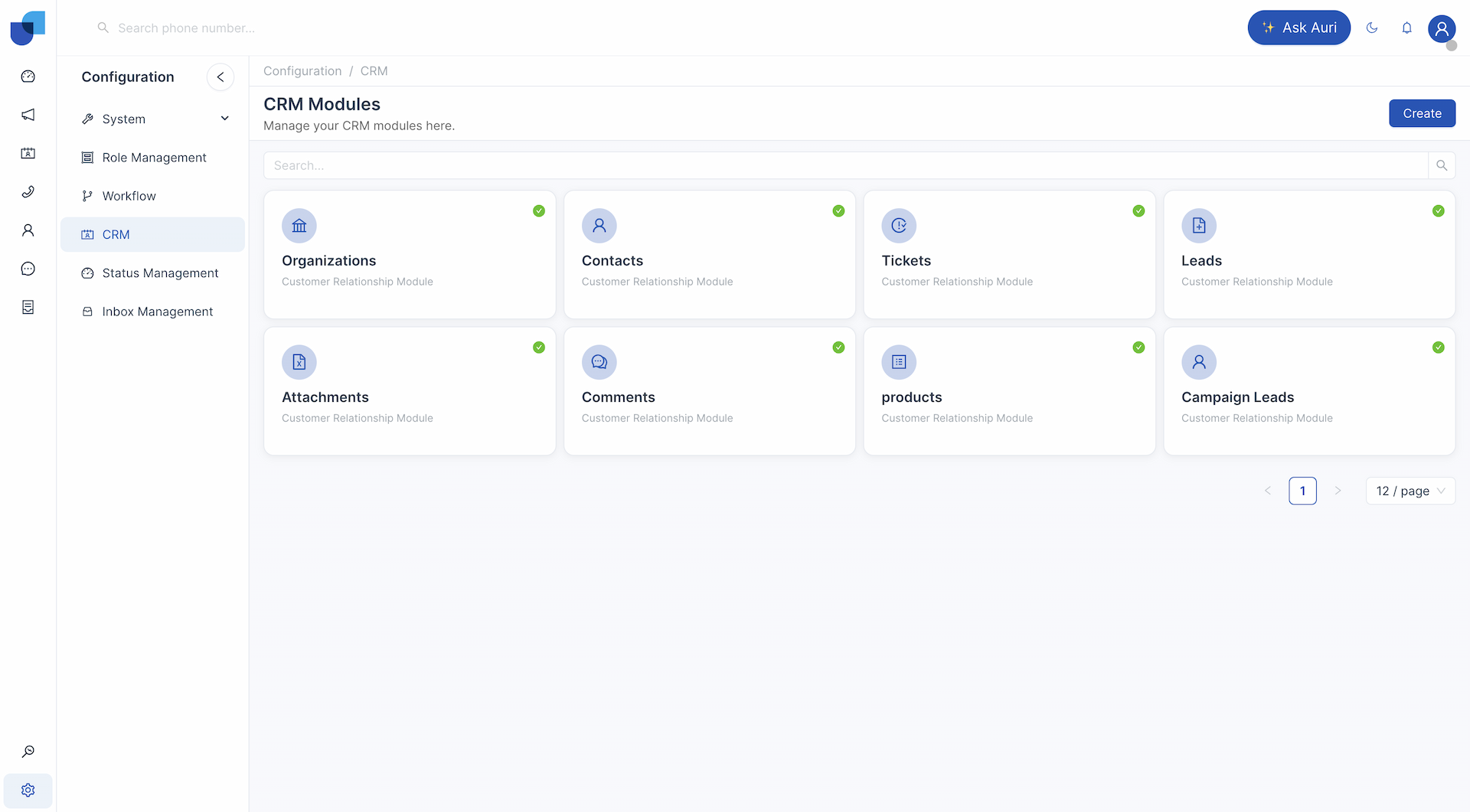Open Workflow in sidebar
Viewport: 1470px width, 812px height.
click(x=153, y=196)
